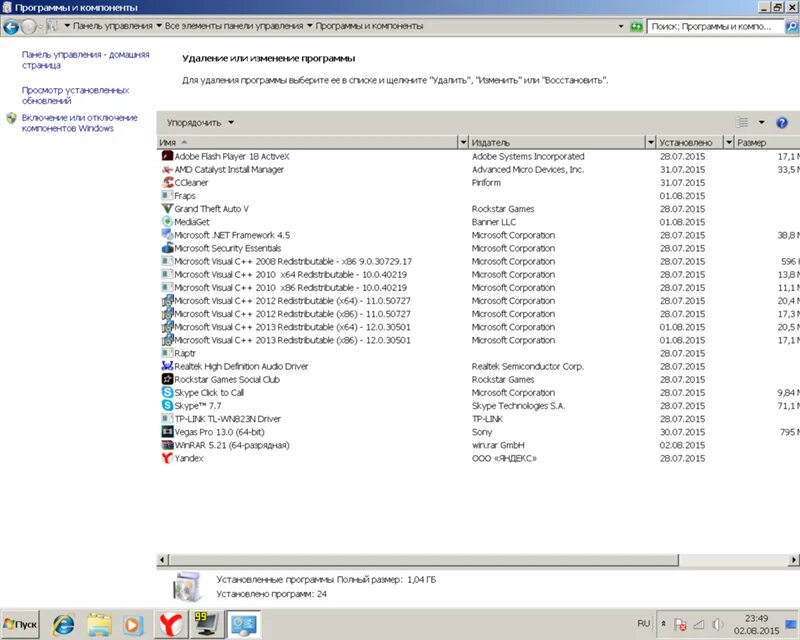800x640 pixels.
Task: Click the search magnifier icon
Action: (791, 27)
